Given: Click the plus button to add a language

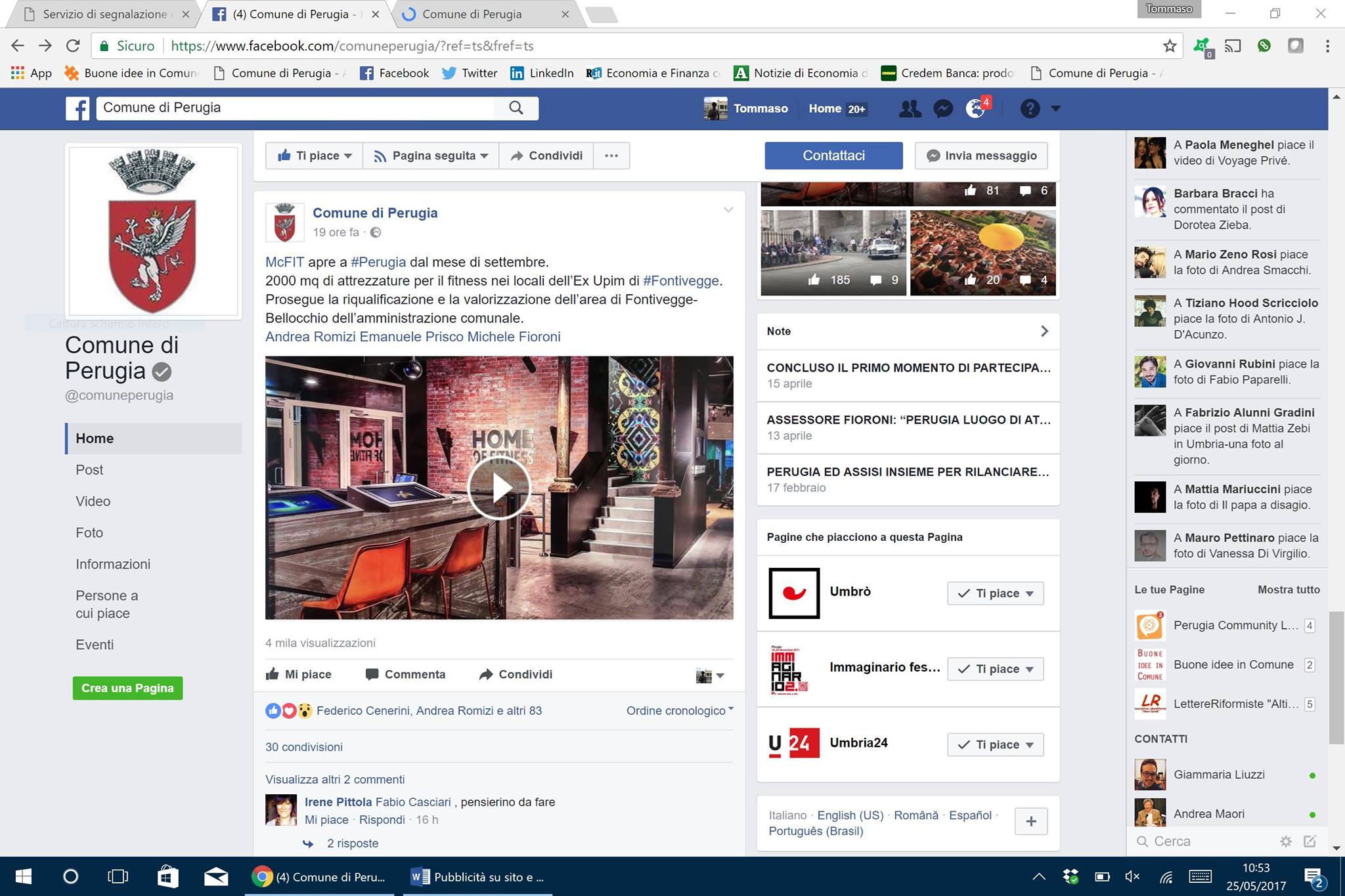Looking at the screenshot, I should pos(1031,821).
